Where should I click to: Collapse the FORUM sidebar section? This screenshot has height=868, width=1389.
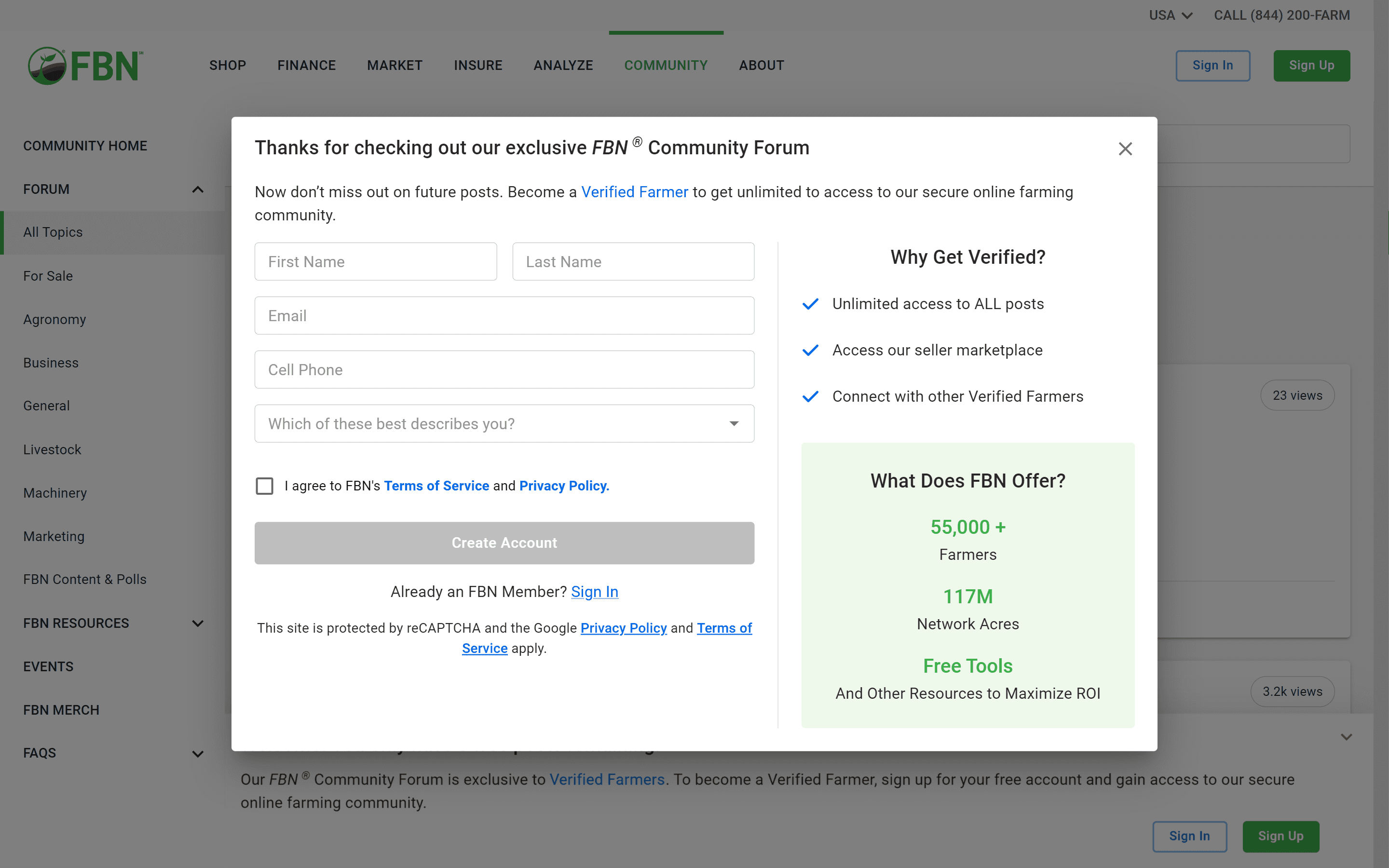[x=197, y=190]
